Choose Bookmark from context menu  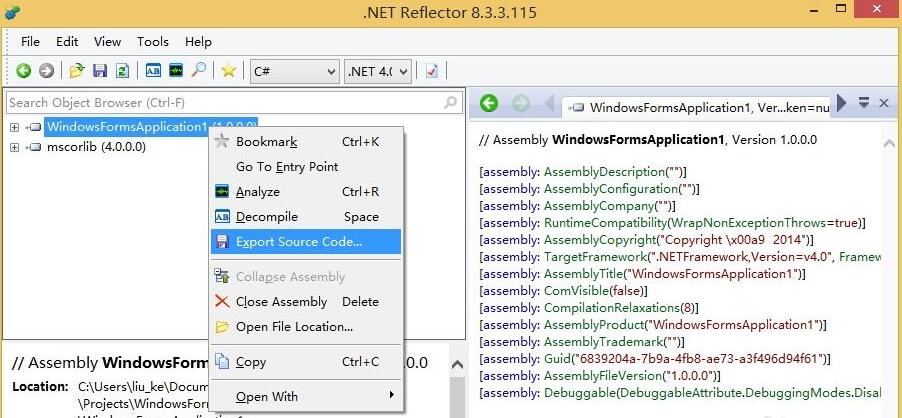(306, 141)
